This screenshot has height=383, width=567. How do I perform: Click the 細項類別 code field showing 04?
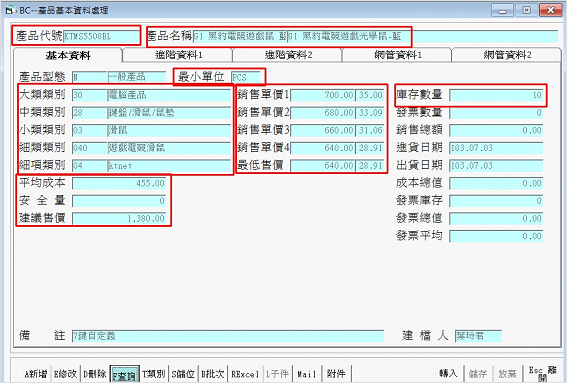pos(89,166)
